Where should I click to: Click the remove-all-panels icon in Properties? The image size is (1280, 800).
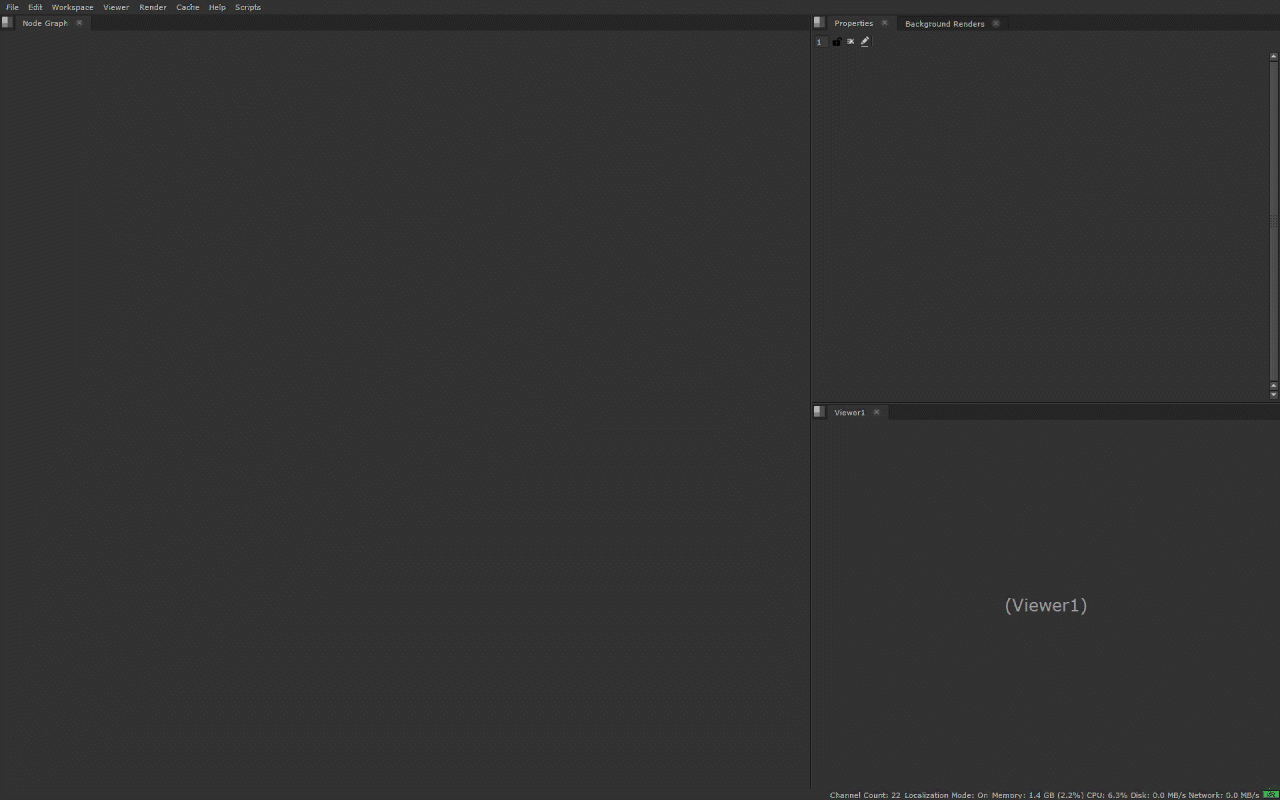(850, 41)
